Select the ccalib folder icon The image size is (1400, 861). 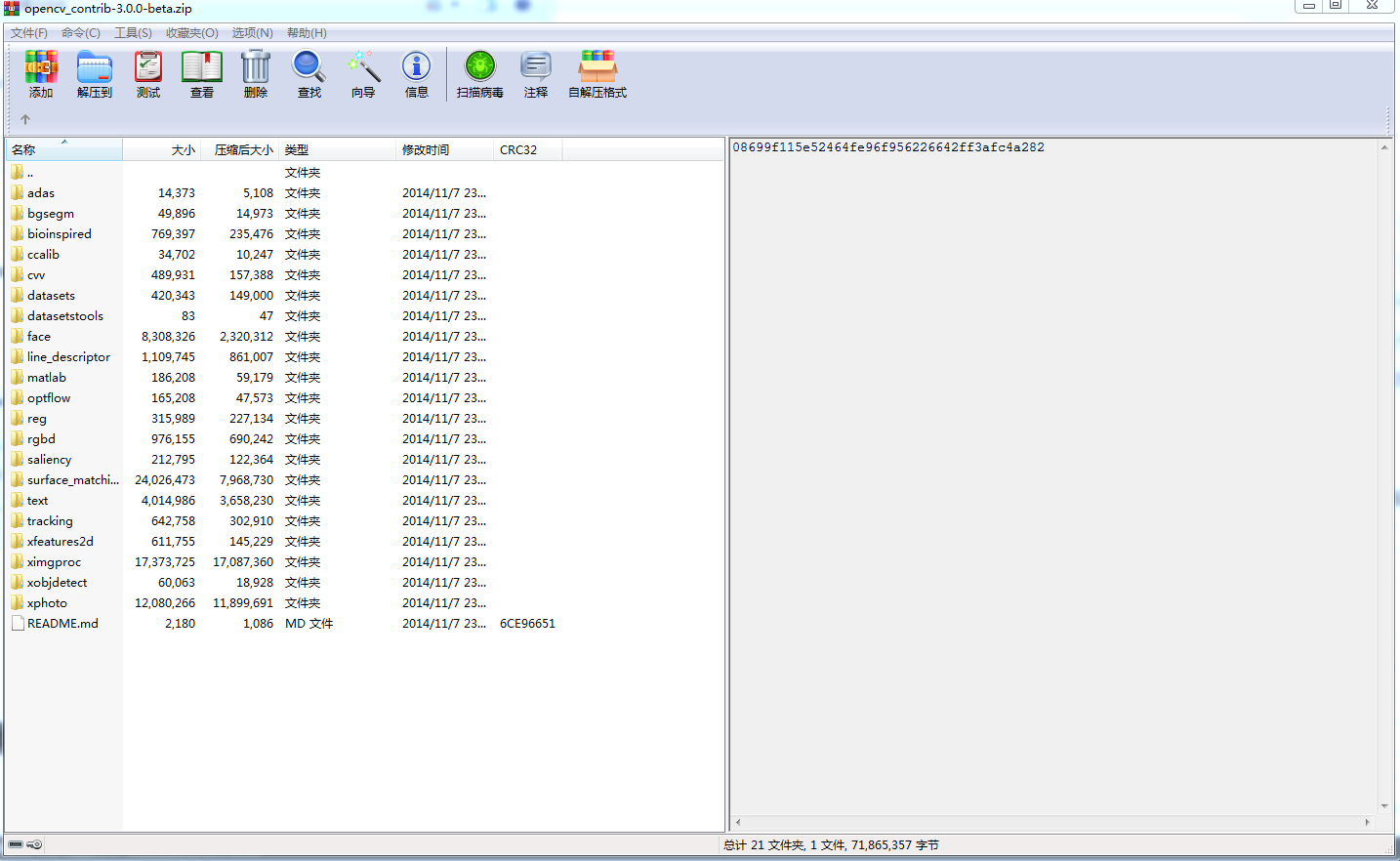(17, 254)
